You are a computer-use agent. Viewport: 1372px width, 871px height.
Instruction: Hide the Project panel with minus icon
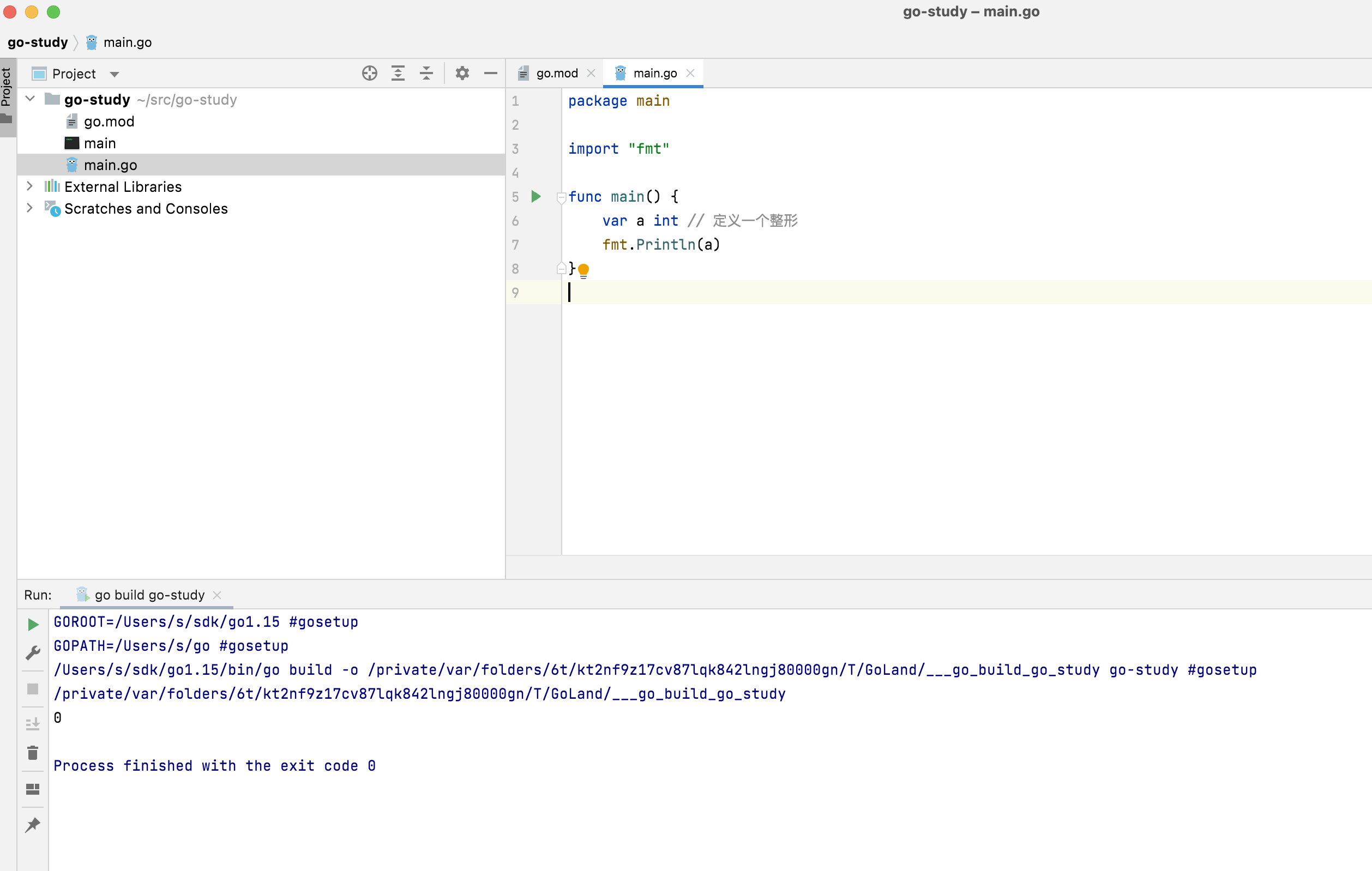(x=491, y=74)
